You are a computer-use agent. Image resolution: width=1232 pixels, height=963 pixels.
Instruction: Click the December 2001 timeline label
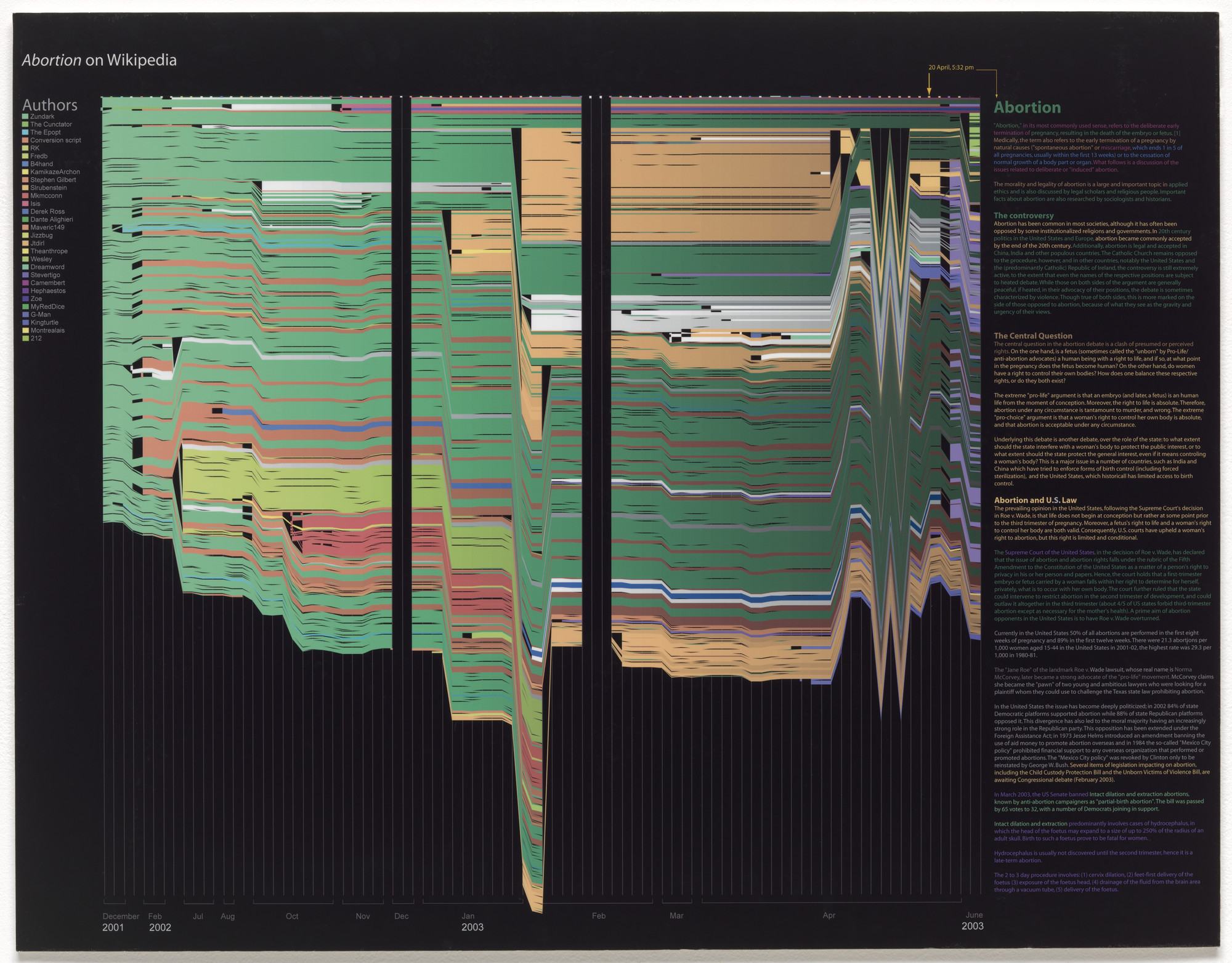pos(121,916)
